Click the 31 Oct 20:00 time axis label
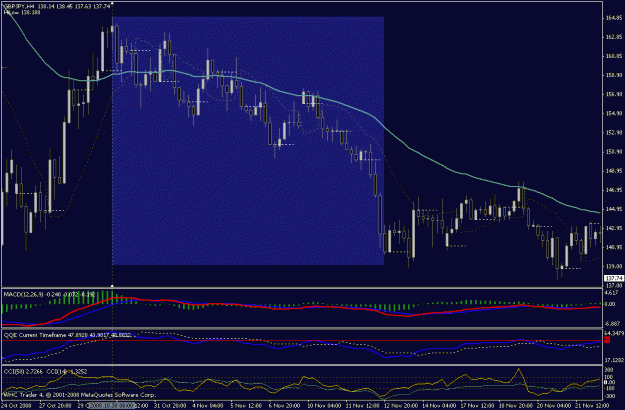 point(170,405)
